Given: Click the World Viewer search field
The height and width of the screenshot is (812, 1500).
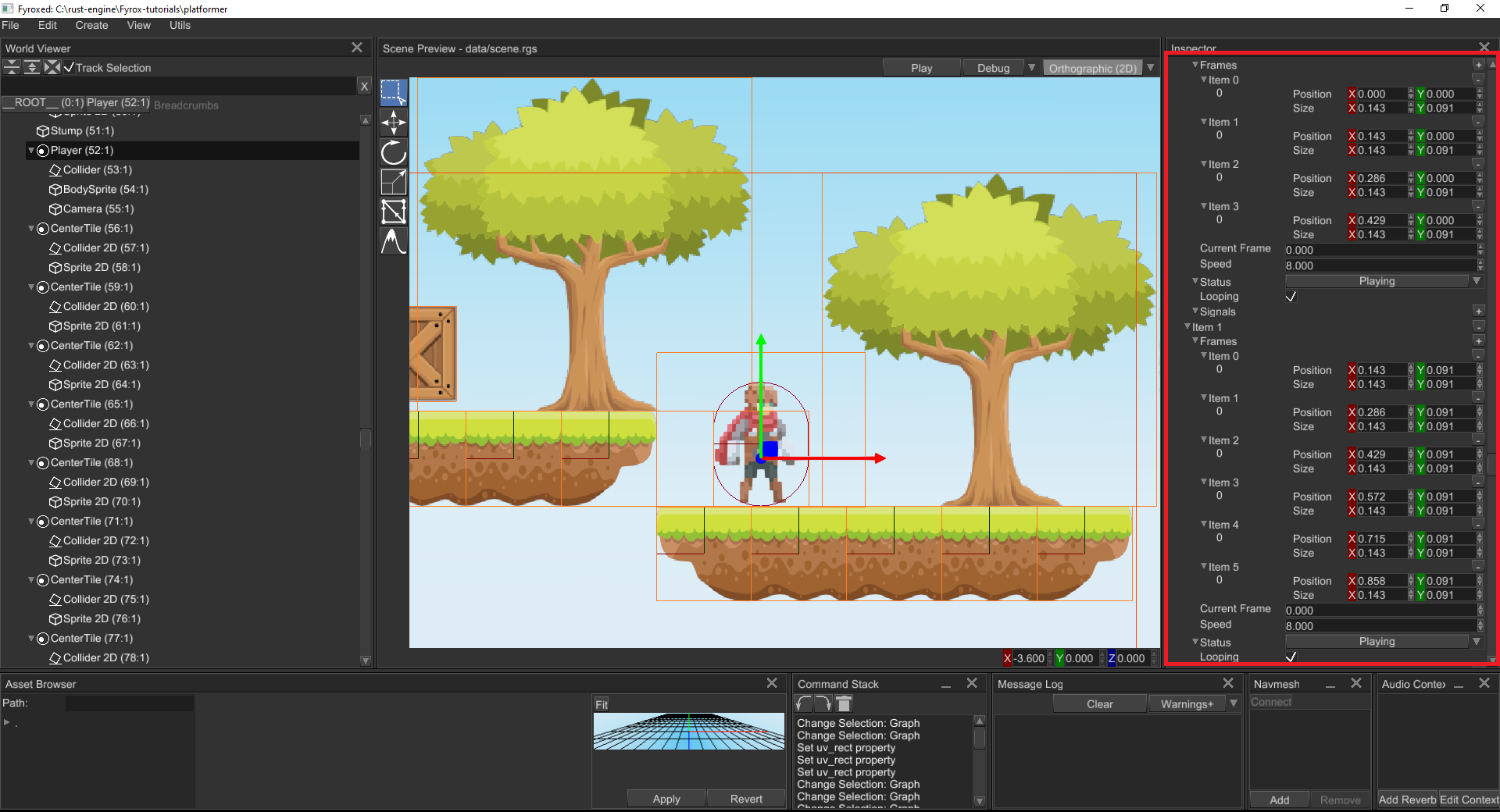Looking at the screenshot, I should [x=178, y=86].
